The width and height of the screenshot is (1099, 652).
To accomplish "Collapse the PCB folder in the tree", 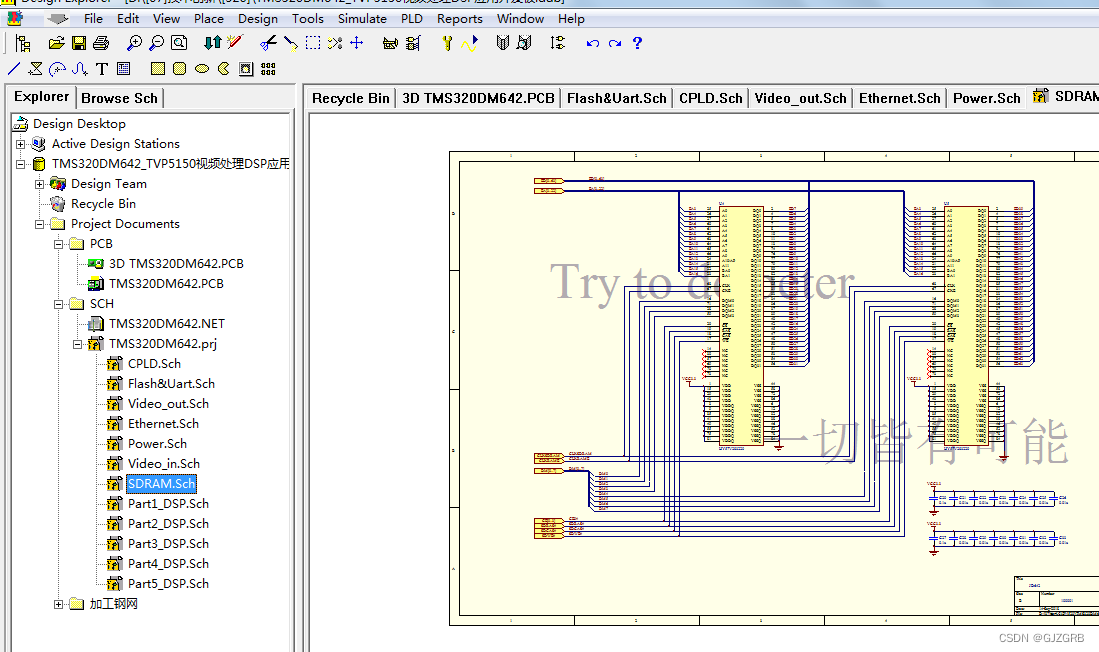I will (59, 244).
